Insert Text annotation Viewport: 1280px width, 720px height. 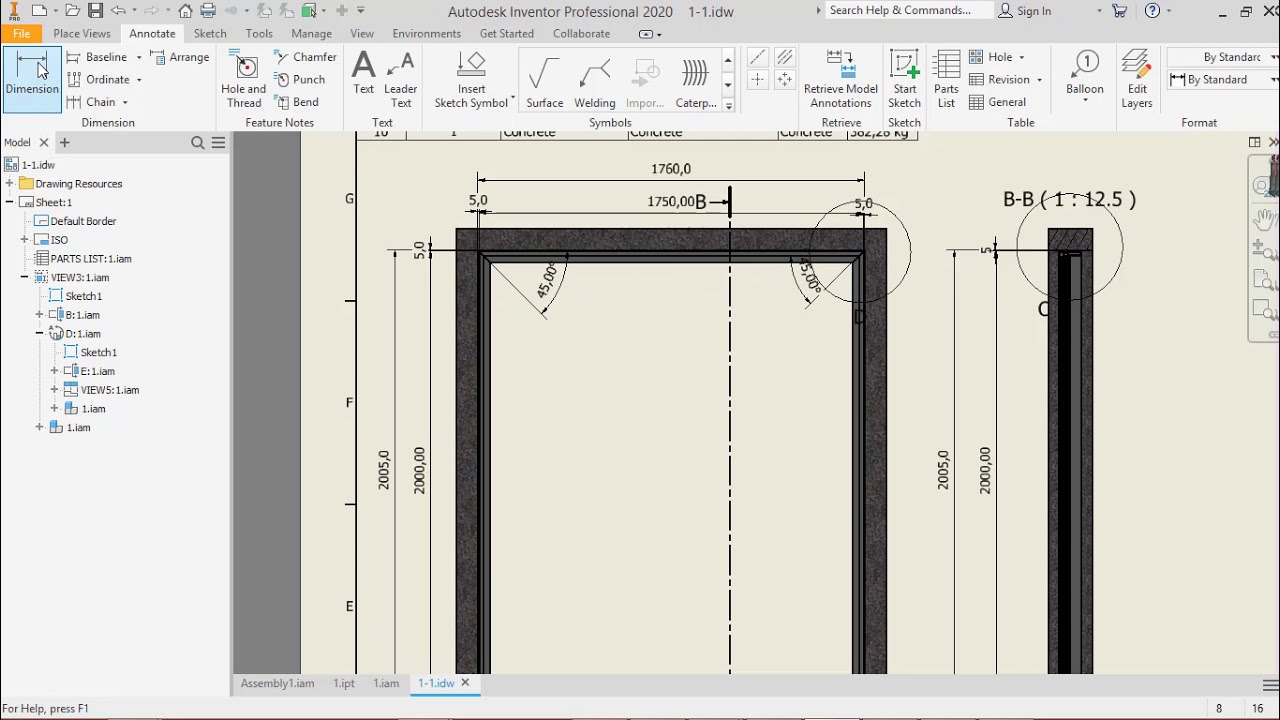[363, 75]
